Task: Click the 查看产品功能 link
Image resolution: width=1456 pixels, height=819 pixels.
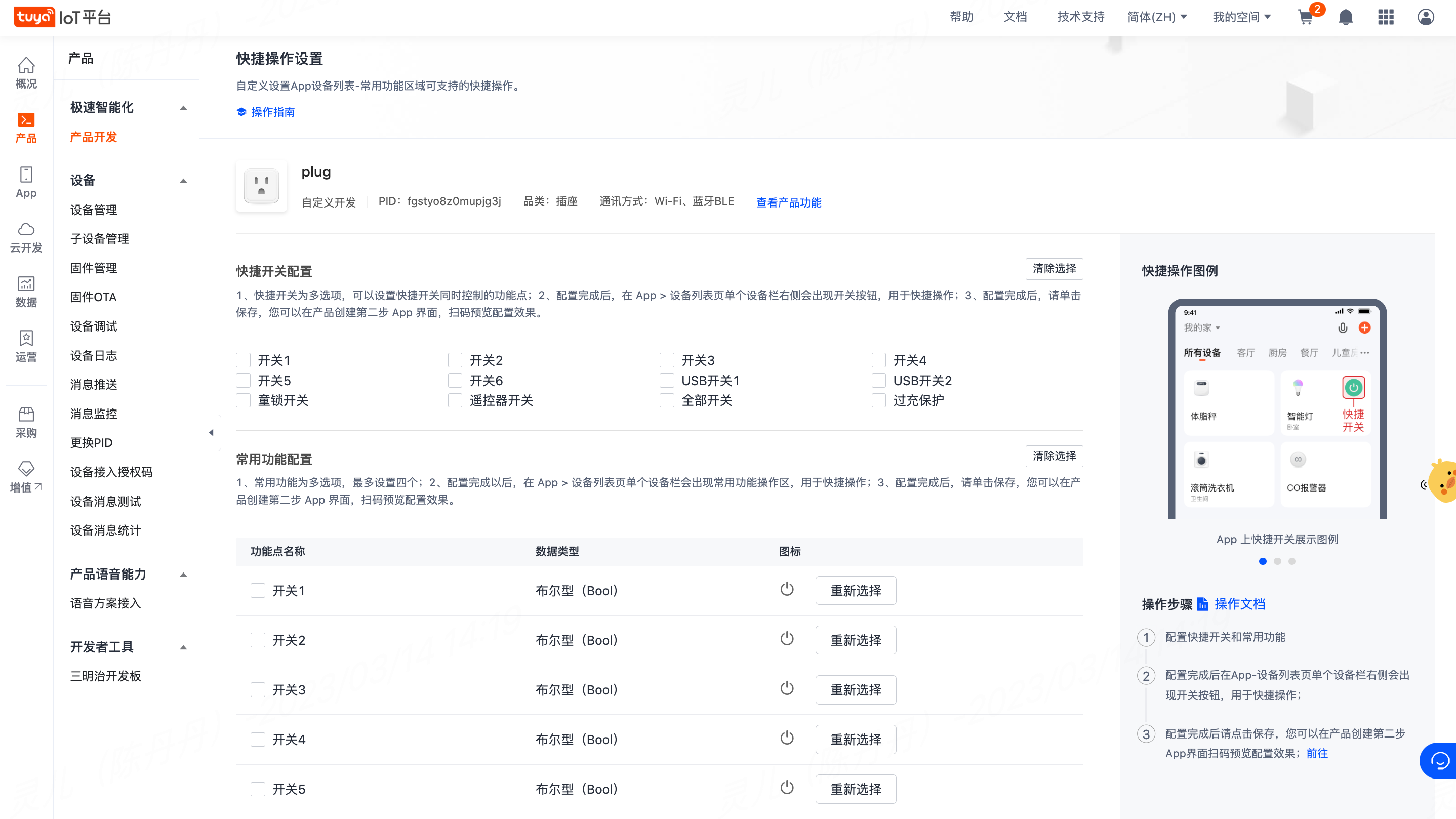Action: click(788, 202)
